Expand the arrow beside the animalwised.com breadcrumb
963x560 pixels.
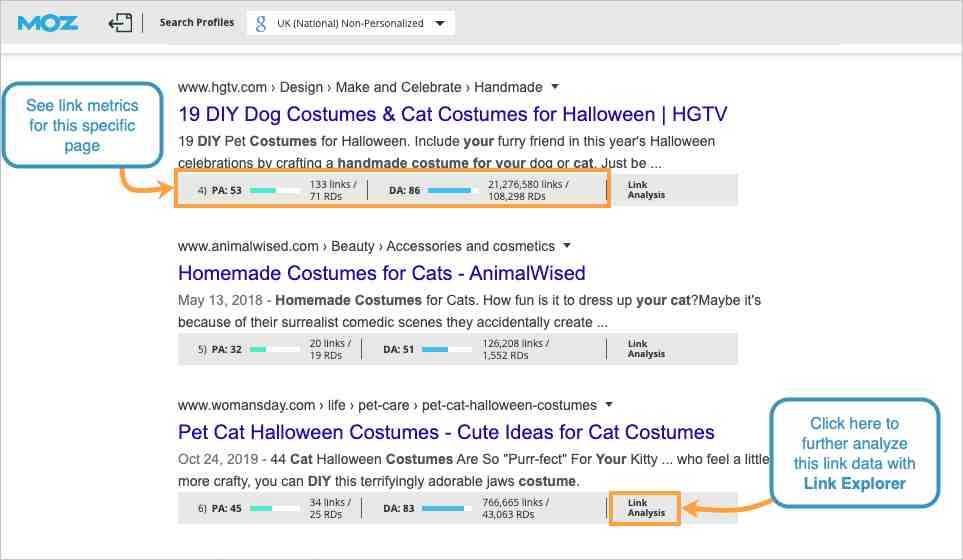(567, 246)
